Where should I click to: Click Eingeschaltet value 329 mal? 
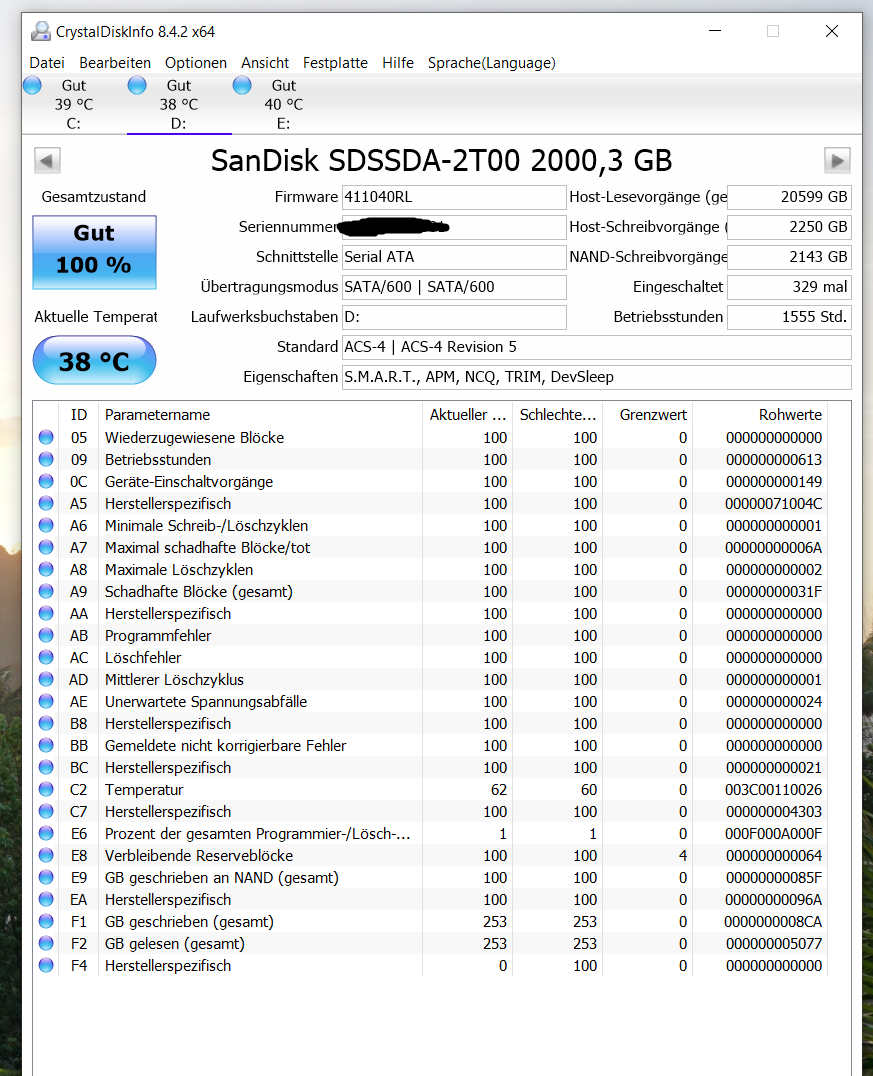(x=789, y=287)
